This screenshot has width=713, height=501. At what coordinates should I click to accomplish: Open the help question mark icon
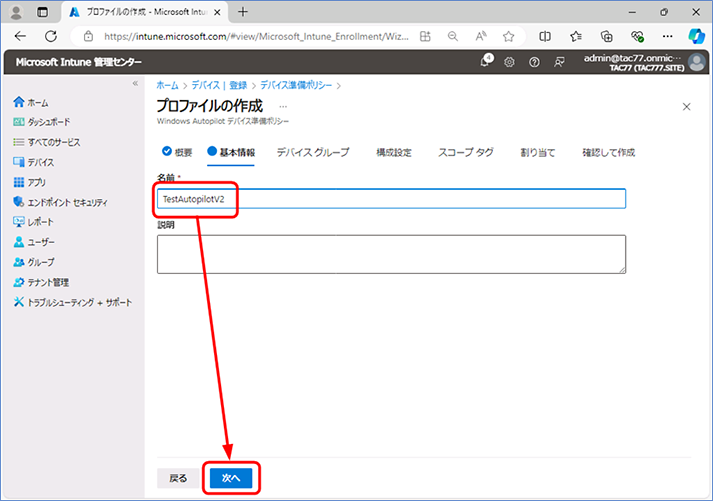click(534, 62)
